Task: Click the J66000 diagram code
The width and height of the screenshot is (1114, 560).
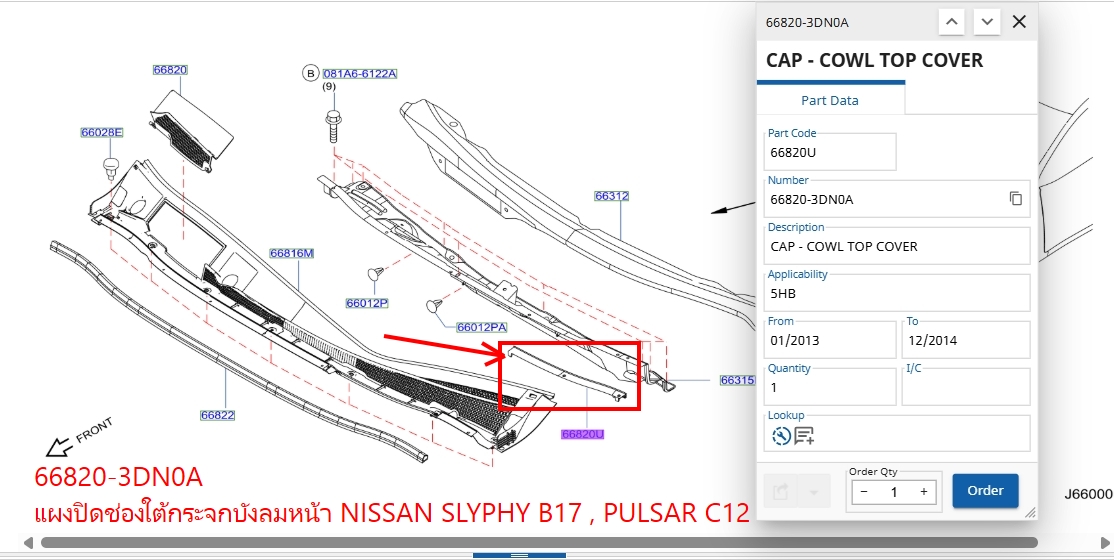Action: [x=1088, y=494]
